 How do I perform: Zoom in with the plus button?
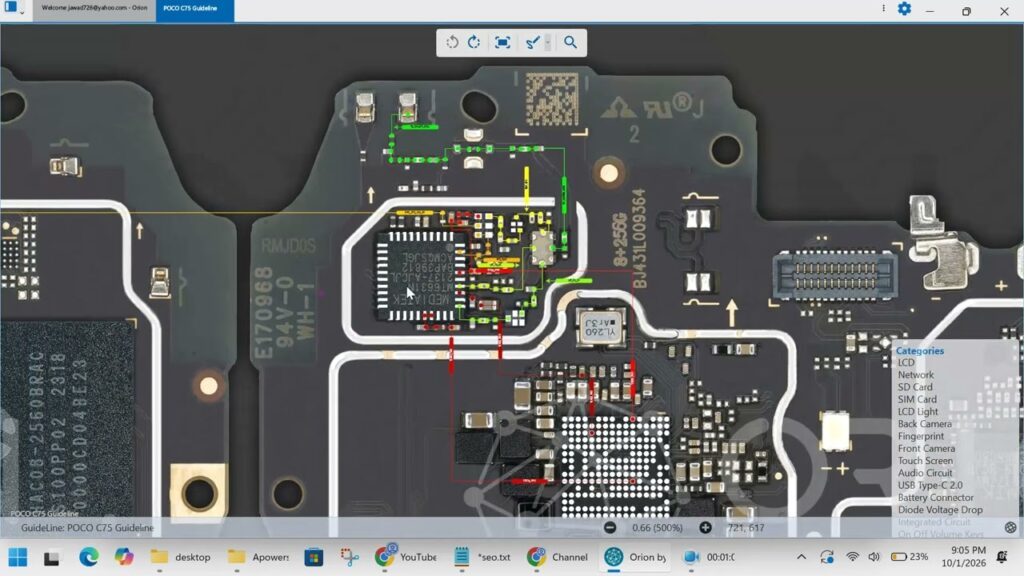coord(705,528)
